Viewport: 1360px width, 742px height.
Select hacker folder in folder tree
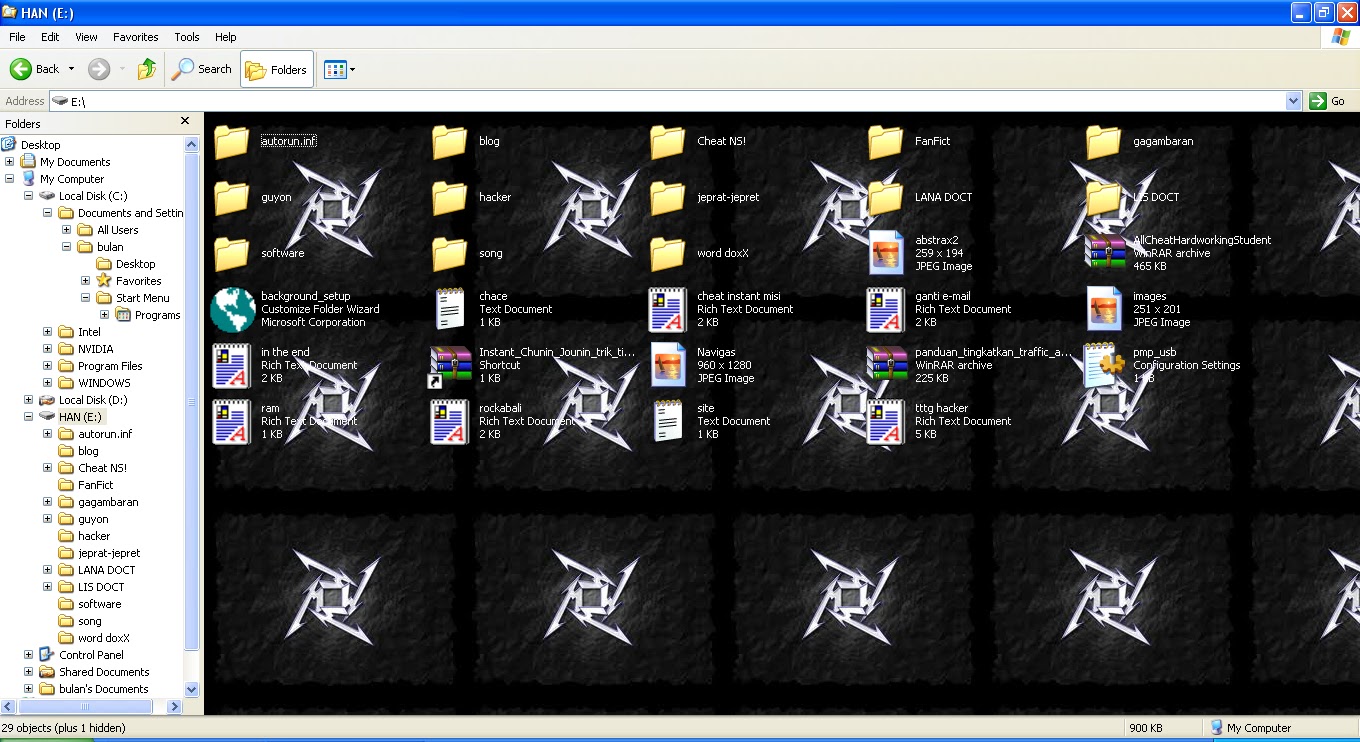[x=94, y=536]
